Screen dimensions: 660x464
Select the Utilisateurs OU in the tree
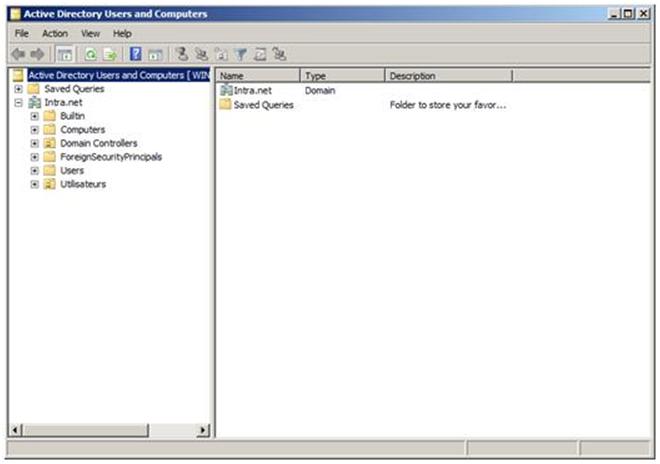tap(83, 184)
